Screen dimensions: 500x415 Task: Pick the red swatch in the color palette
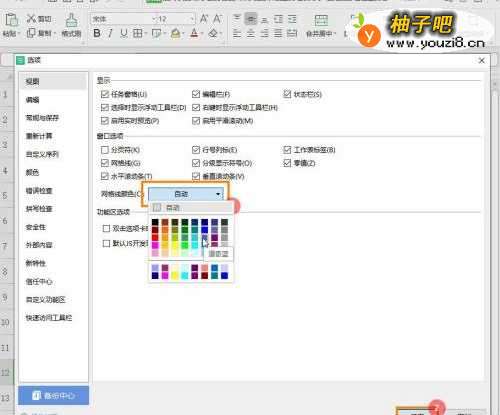(155, 238)
